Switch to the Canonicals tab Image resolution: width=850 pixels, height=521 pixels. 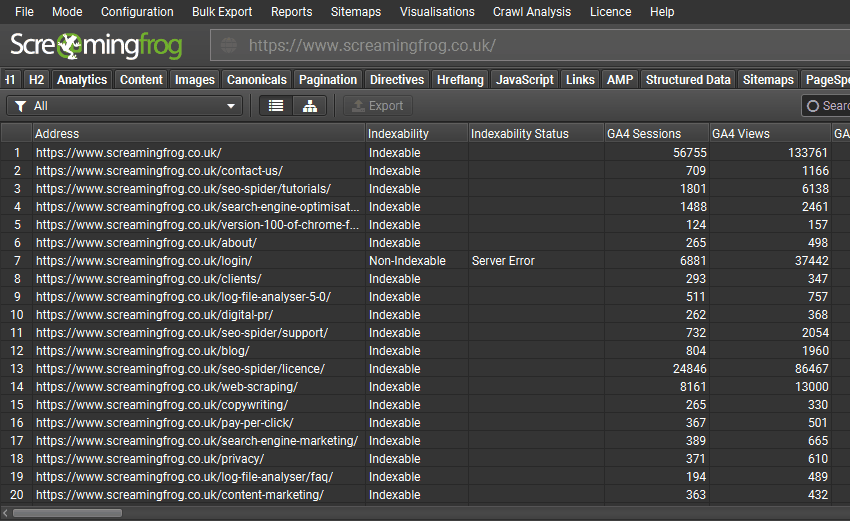(x=256, y=80)
